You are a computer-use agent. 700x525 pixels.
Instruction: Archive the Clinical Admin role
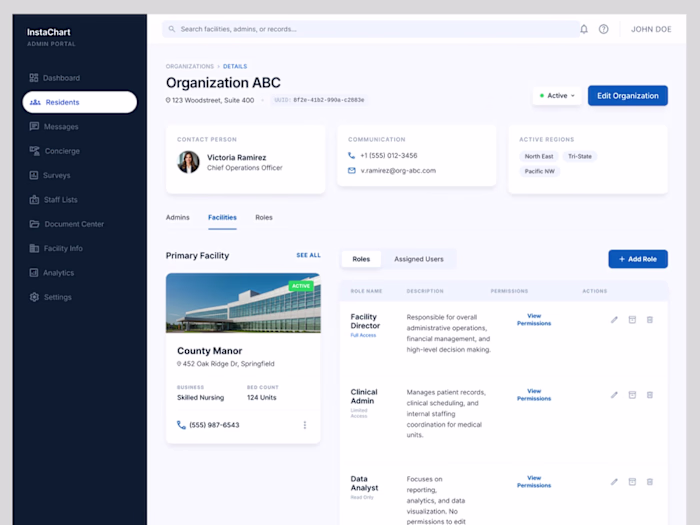632,395
